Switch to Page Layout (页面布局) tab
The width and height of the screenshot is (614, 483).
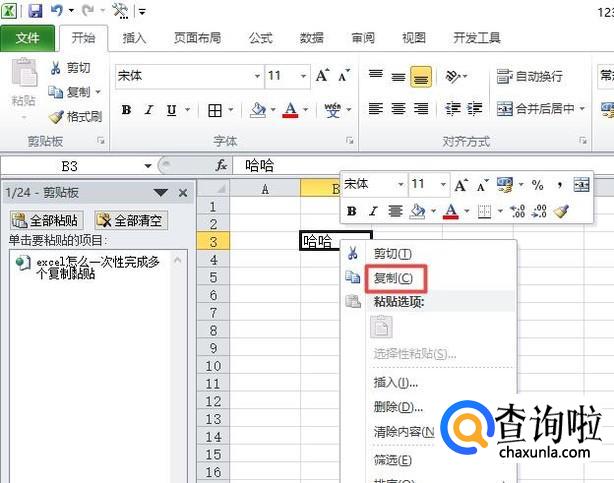point(197,38)
